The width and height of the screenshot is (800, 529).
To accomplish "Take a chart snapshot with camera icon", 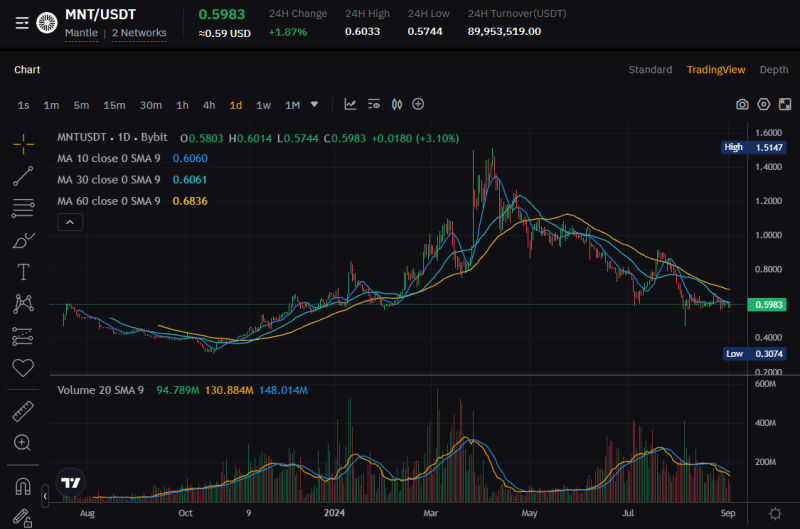I will click(742, 105).
